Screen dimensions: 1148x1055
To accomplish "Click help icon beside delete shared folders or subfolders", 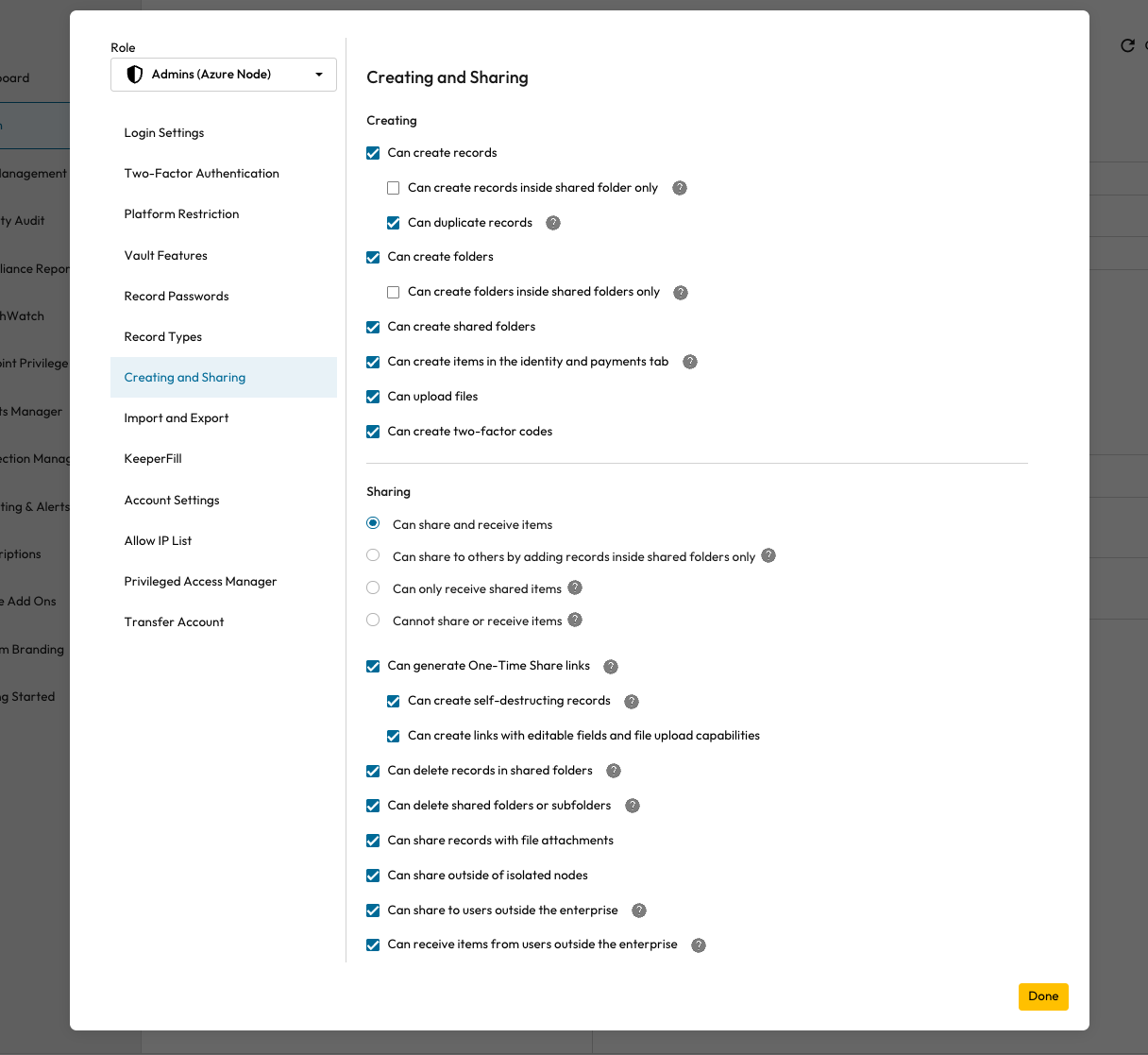I will (633, 806).
